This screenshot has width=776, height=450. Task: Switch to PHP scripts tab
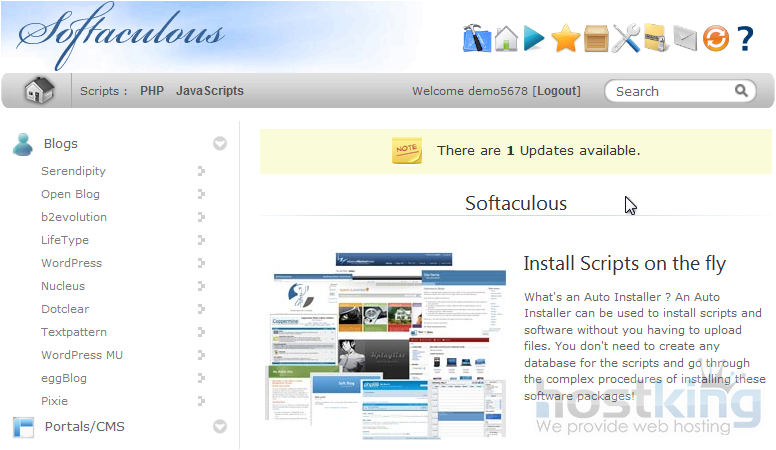click(152, 91)
